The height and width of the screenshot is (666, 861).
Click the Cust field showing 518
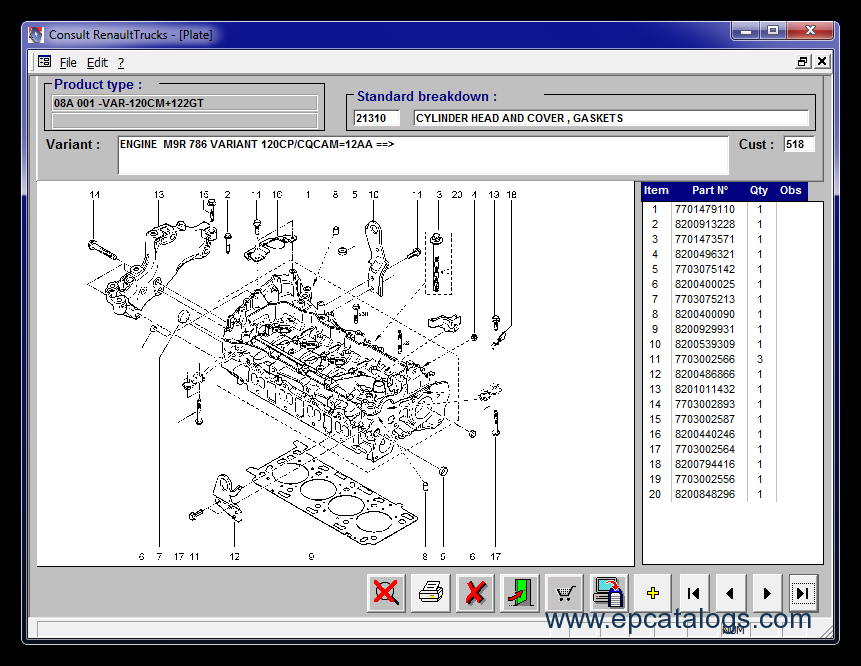tap(799, 144)
